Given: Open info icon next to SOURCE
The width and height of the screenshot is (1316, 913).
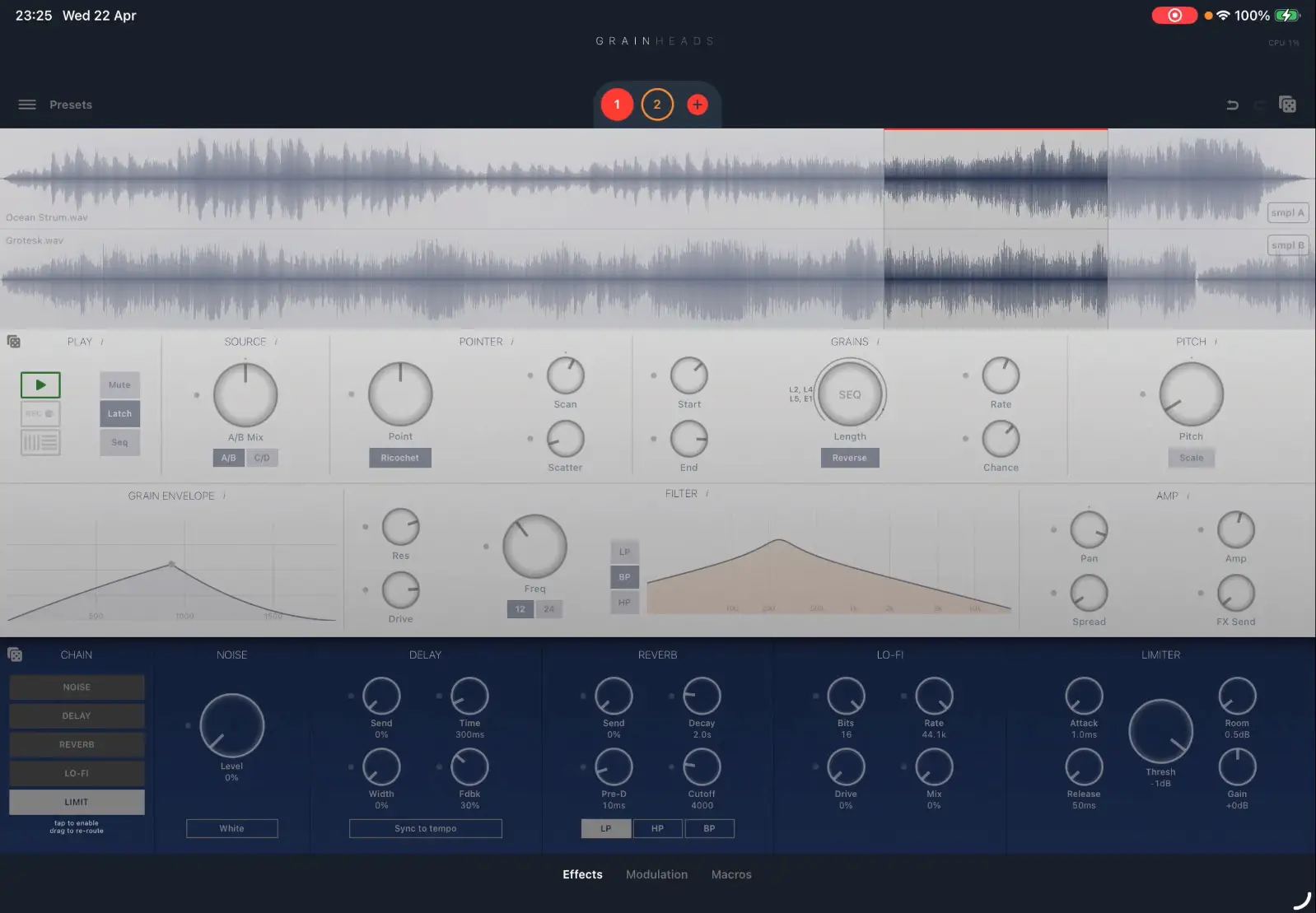Looking at the screenshot, I should [276, 342].
